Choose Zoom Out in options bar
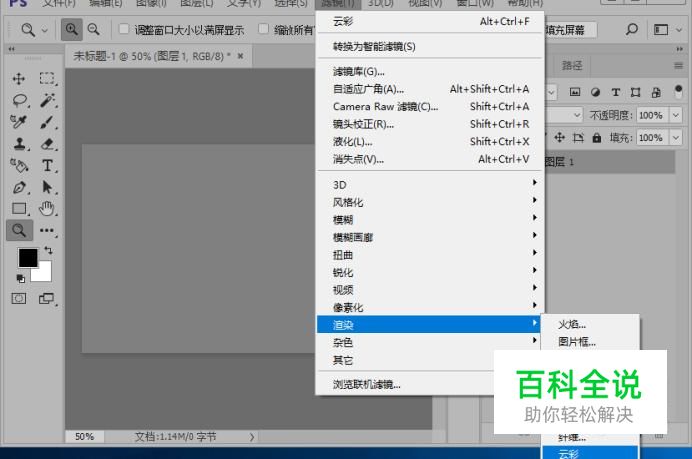692x459 pixels. tap(94, 30)
